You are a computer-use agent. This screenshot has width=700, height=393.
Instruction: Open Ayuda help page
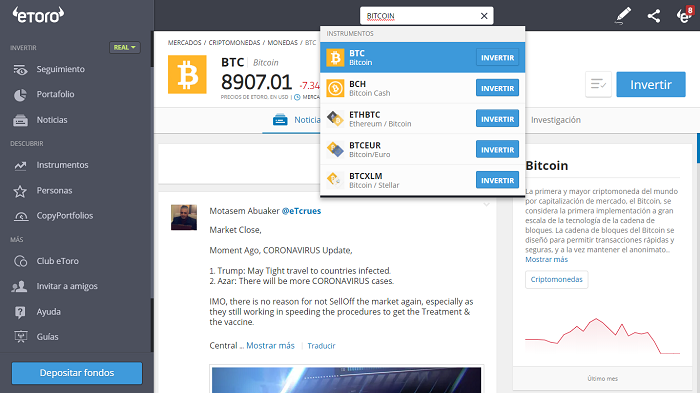point(49,312)
